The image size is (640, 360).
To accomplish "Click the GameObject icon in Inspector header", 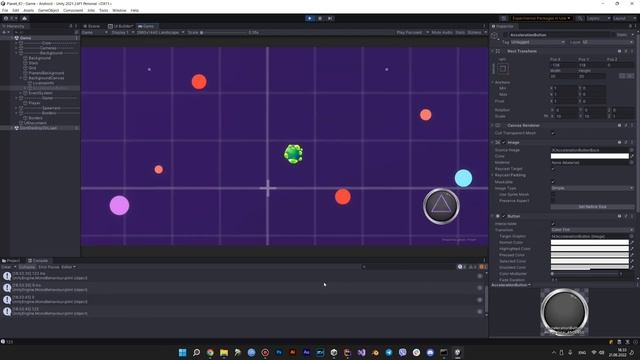I will pyautogui.click(x=495, y=36).
